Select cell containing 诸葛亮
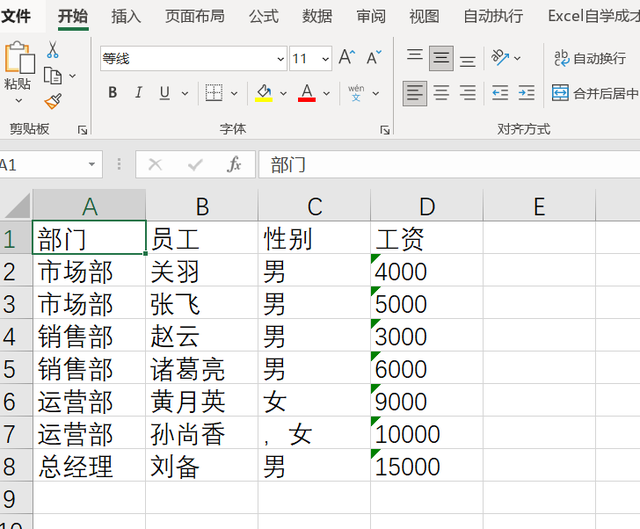Viewport: 640px width, 529px height. click(202, 368)
